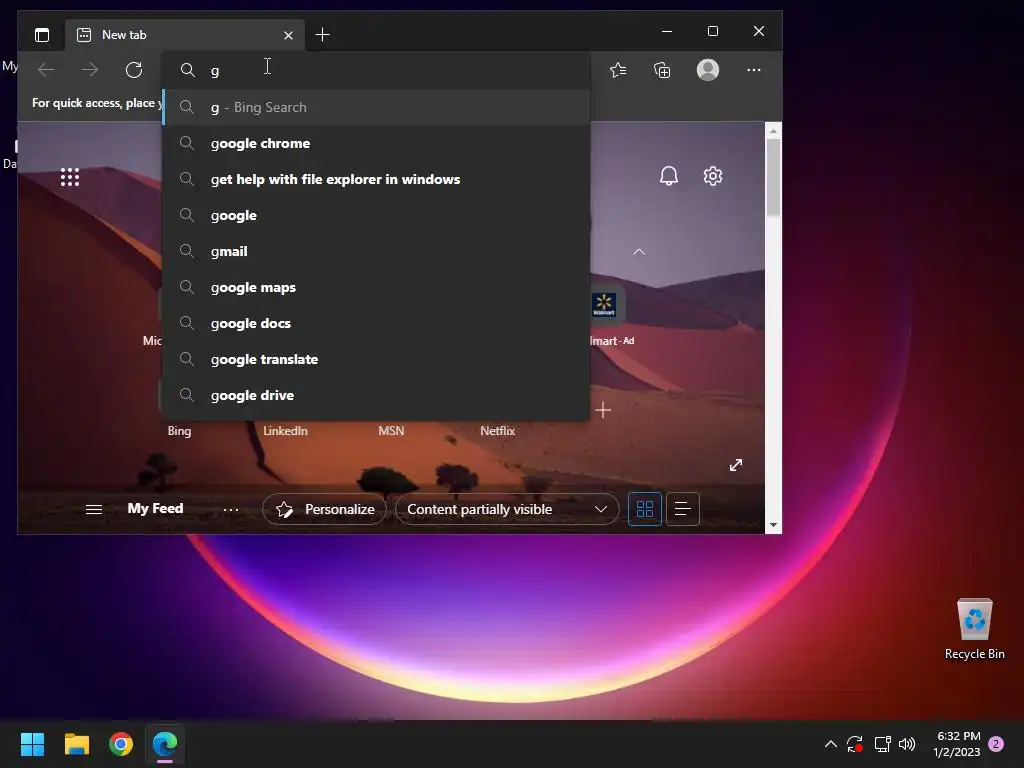Open the Collections icon
This screenshot has height=768, width=1024.
(662, 70)
